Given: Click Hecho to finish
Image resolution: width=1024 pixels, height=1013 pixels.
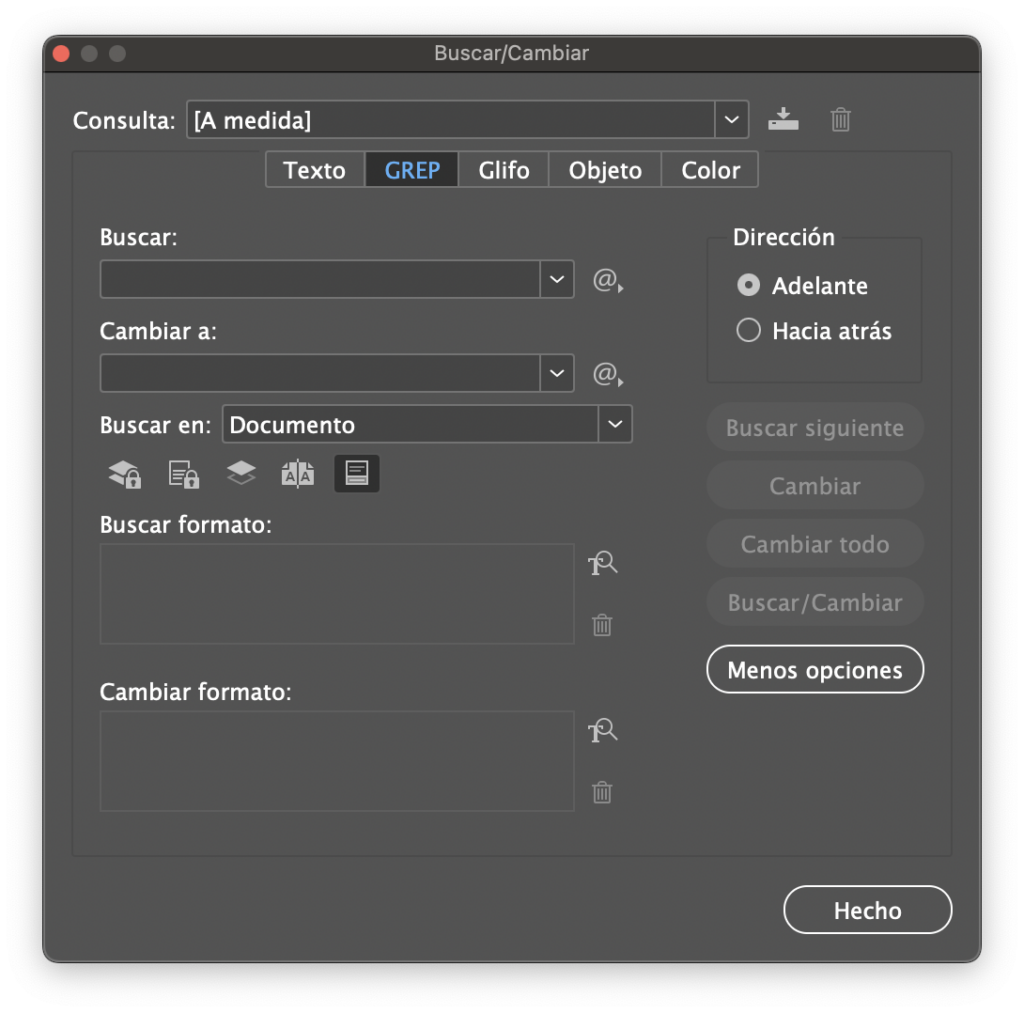Looking at the screenshot, I should coord(867,910).
